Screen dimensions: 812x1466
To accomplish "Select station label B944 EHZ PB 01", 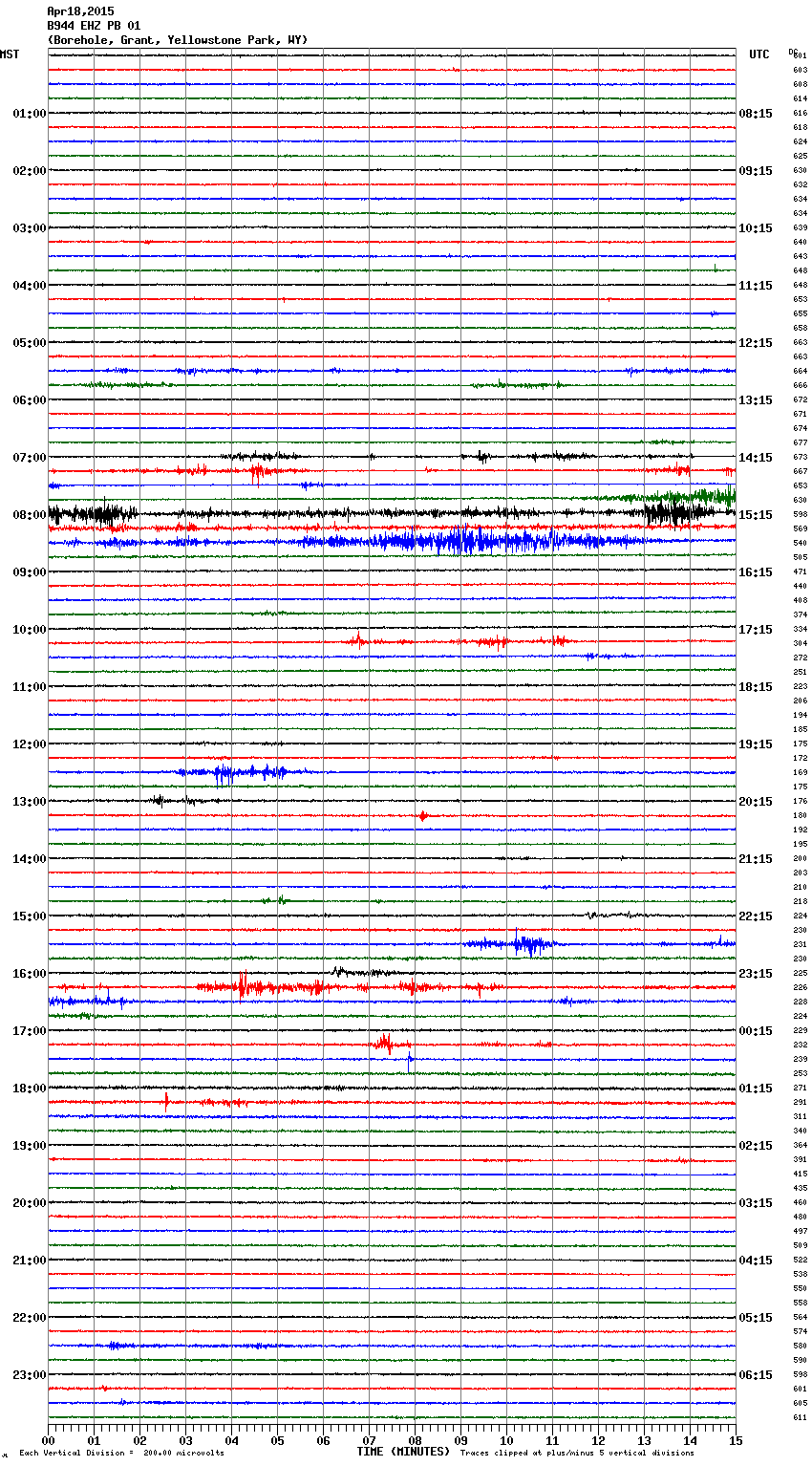I will pos(94,26).
